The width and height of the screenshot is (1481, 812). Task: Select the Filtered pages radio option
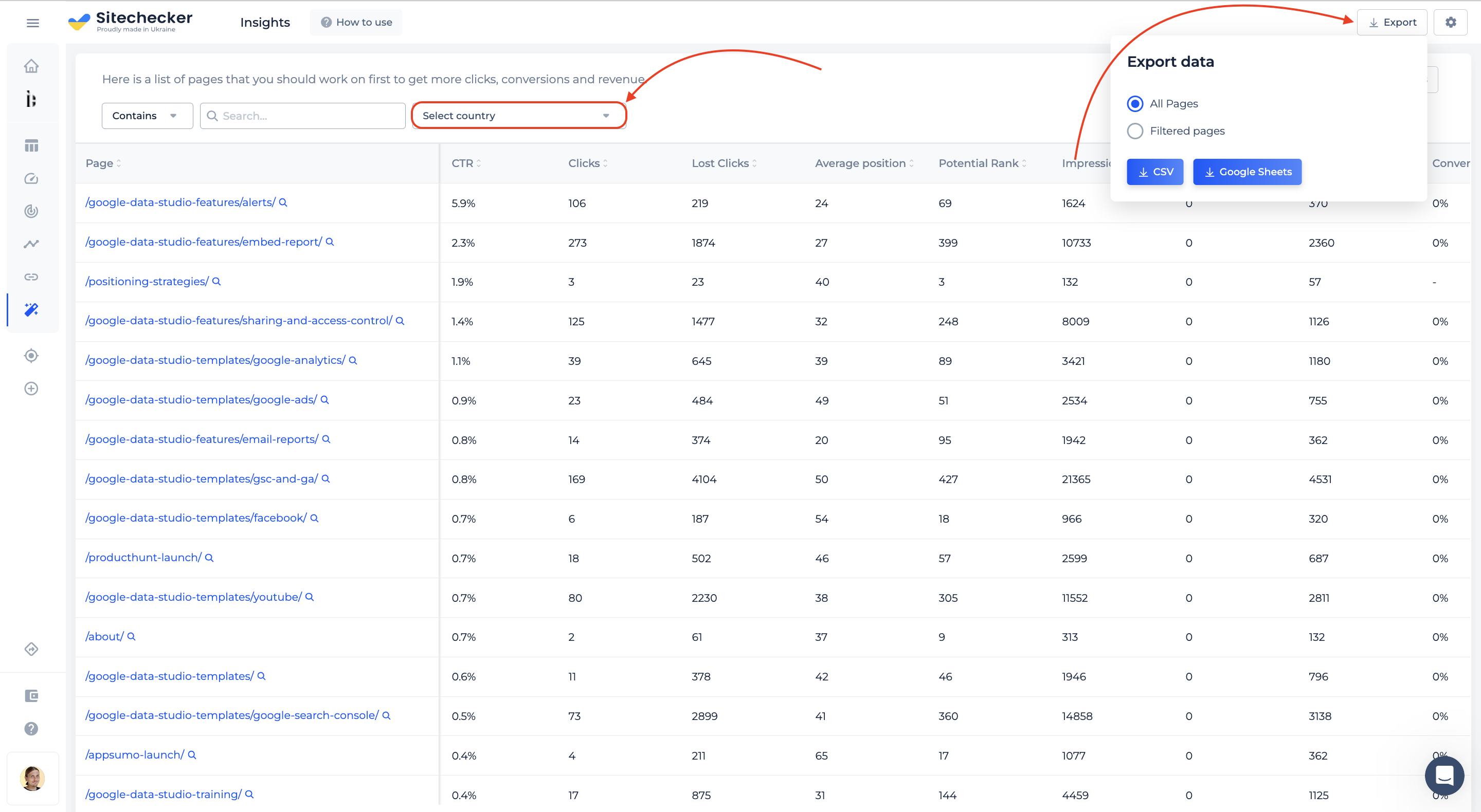[x=1135, y=131]
